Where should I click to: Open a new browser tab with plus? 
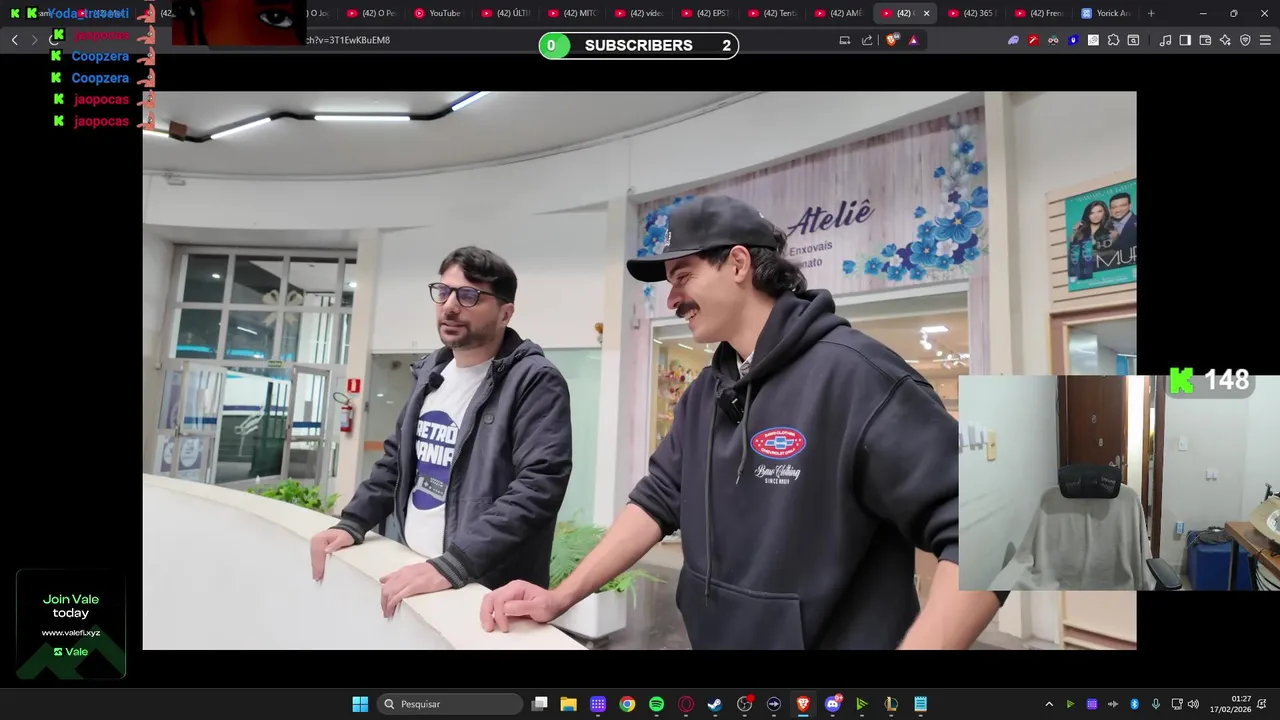click(x=1151, y=13)
